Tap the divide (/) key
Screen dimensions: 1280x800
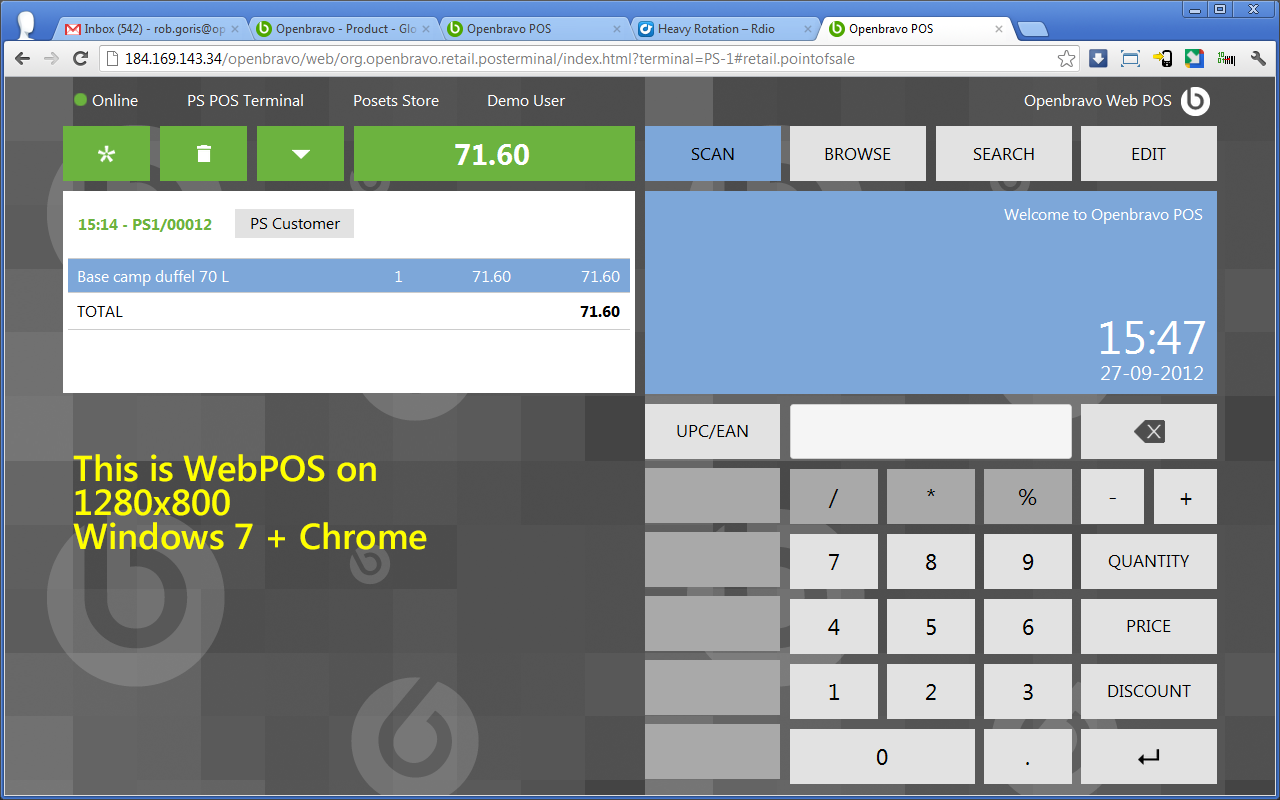pyautogui.click(x=834, y=497)
